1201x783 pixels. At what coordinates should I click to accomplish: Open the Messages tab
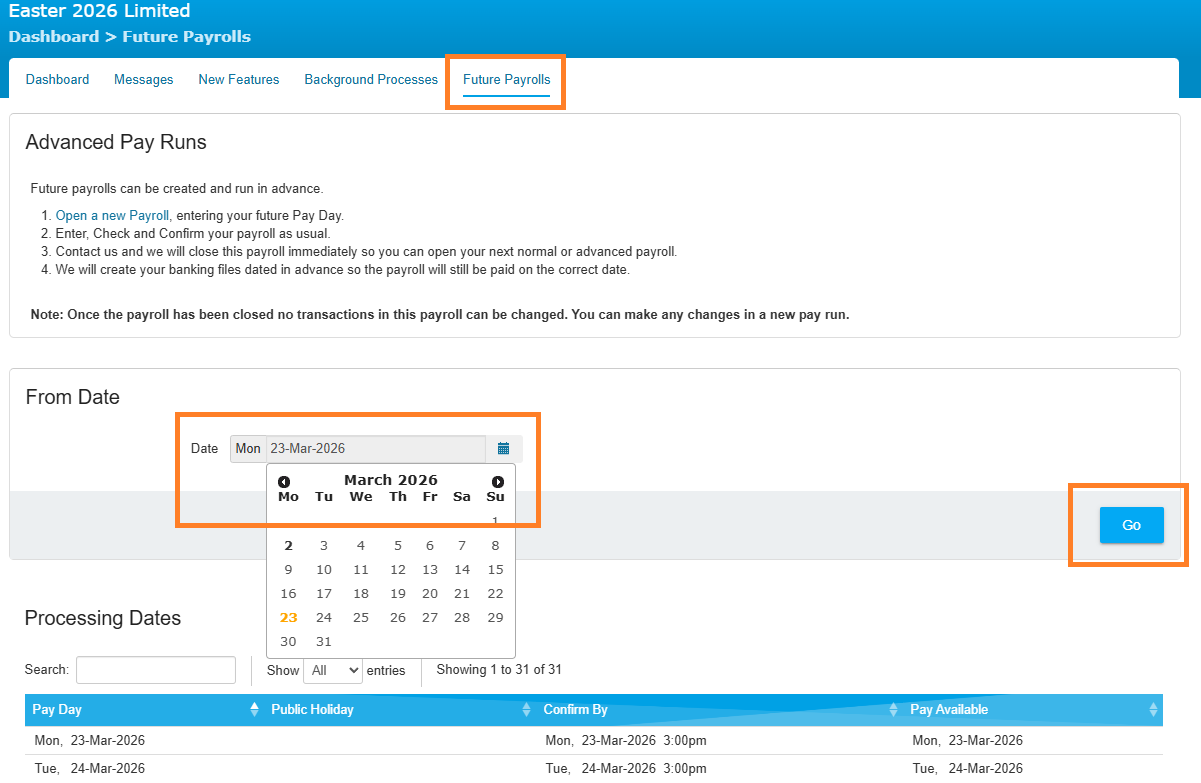pos(143,80)
